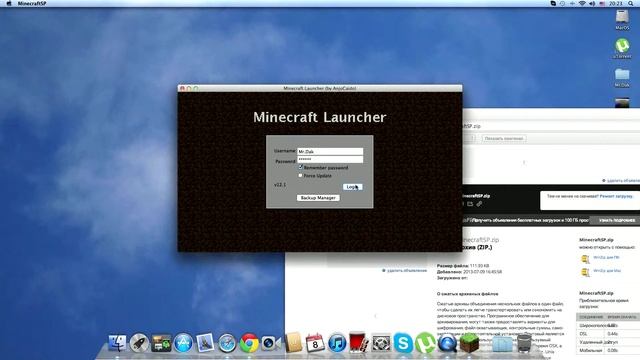Image resolution: width=640 pixels, height=360 pixels.
Task: Open the WinZip for Mac link
Action: coord(607,271)
